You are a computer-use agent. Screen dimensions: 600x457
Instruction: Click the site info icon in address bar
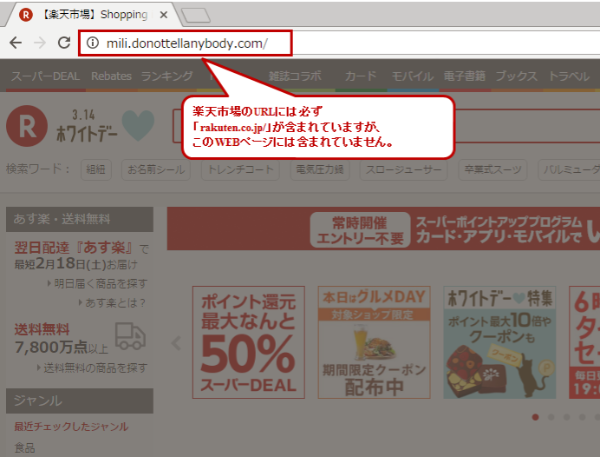(x=93, y=43)
